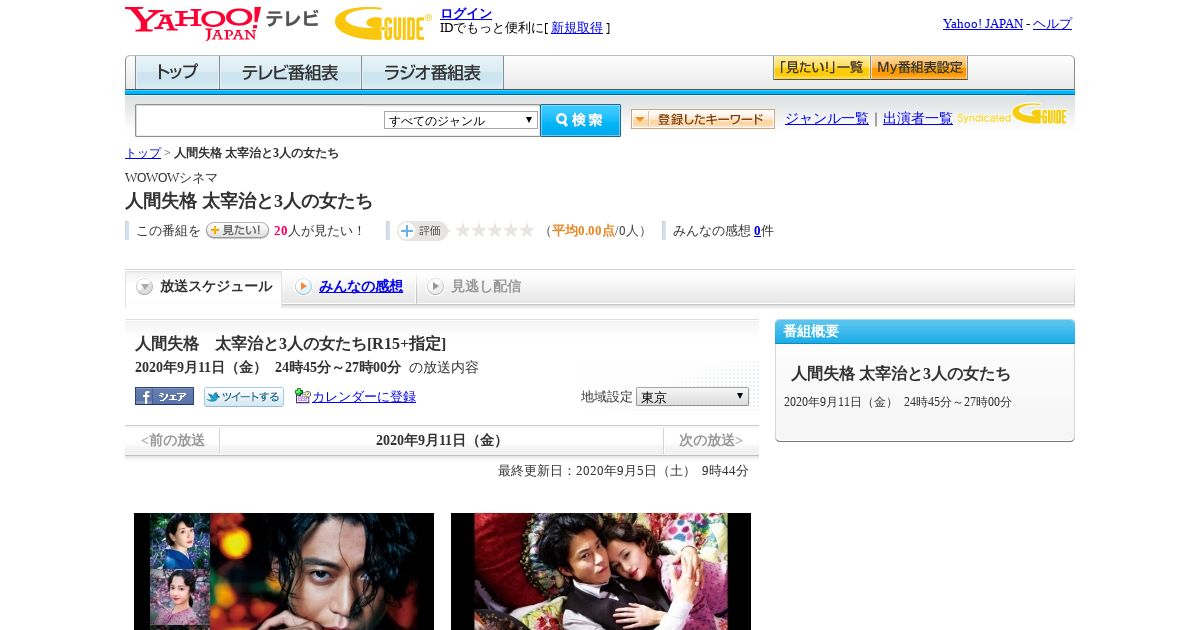This screenshot has height=630, width=1200.
Task: Click the WOWOWシネマ channel label
Action: tap(171, 178)
